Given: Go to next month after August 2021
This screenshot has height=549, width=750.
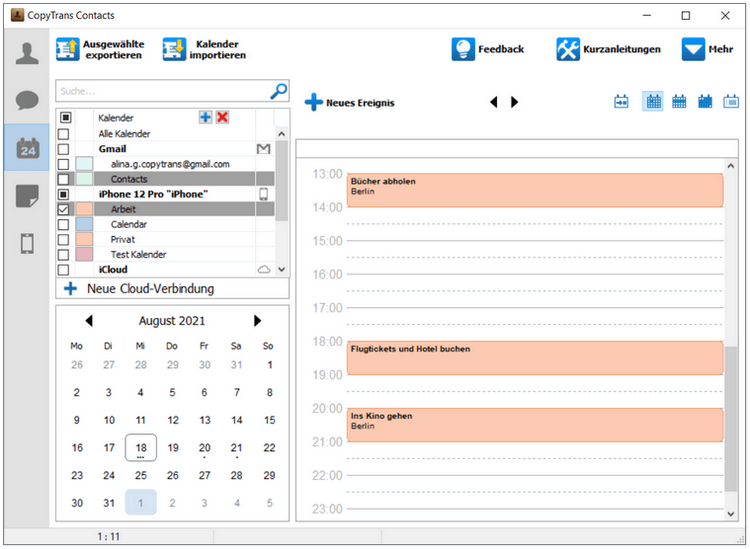Looking at the screenshot, I should (257, 320).
